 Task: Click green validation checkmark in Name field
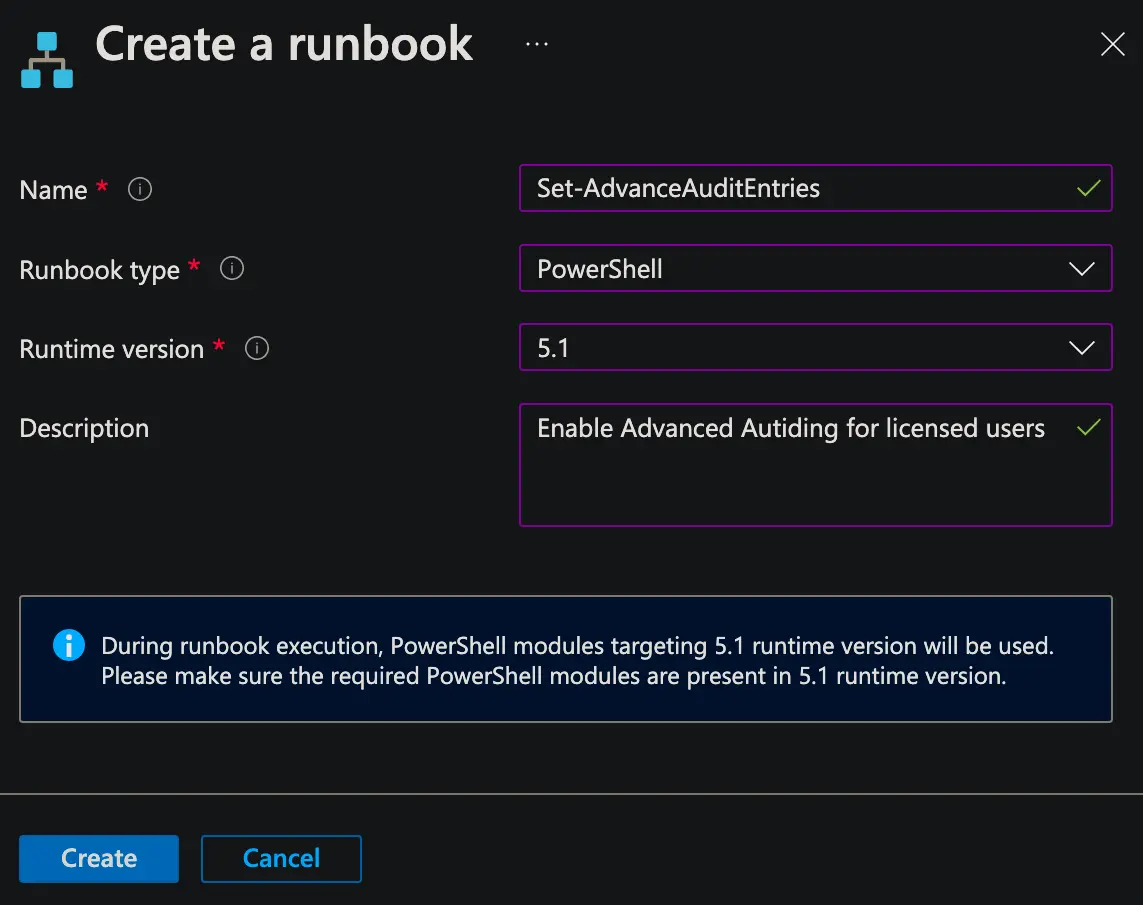[1088, 188]
